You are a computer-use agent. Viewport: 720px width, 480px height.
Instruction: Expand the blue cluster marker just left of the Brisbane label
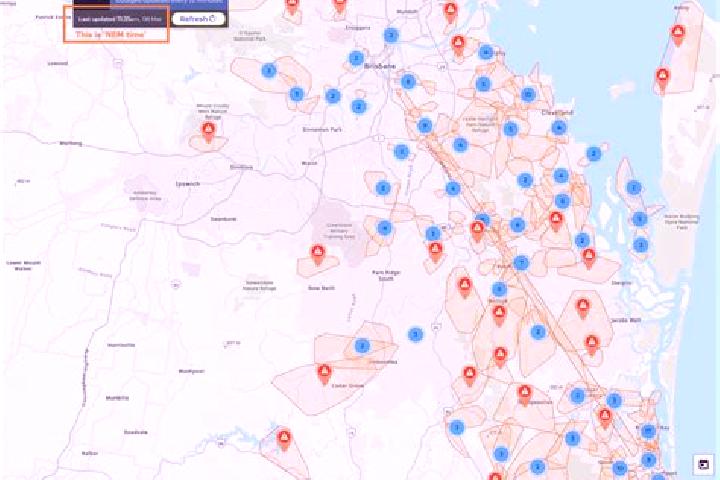point(356,58)
